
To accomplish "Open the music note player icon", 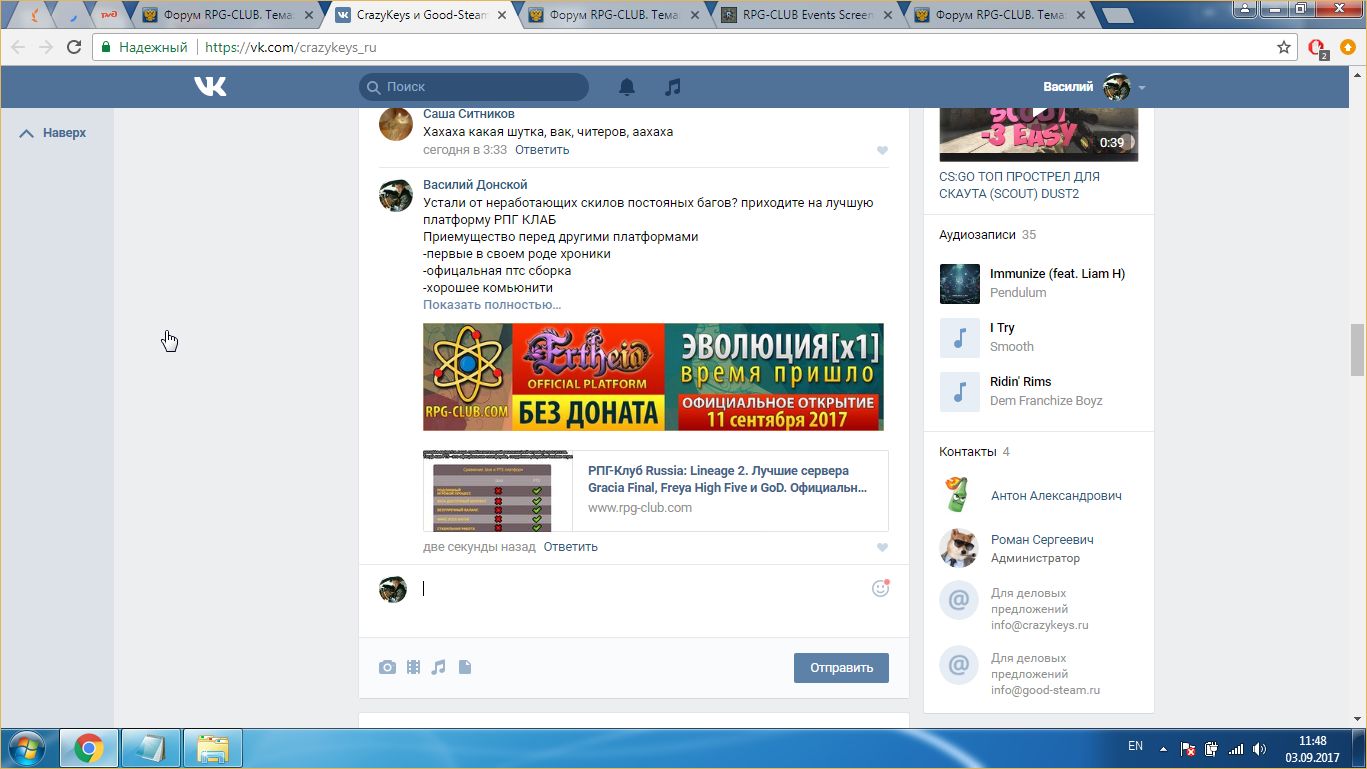I will pos(673,87).
